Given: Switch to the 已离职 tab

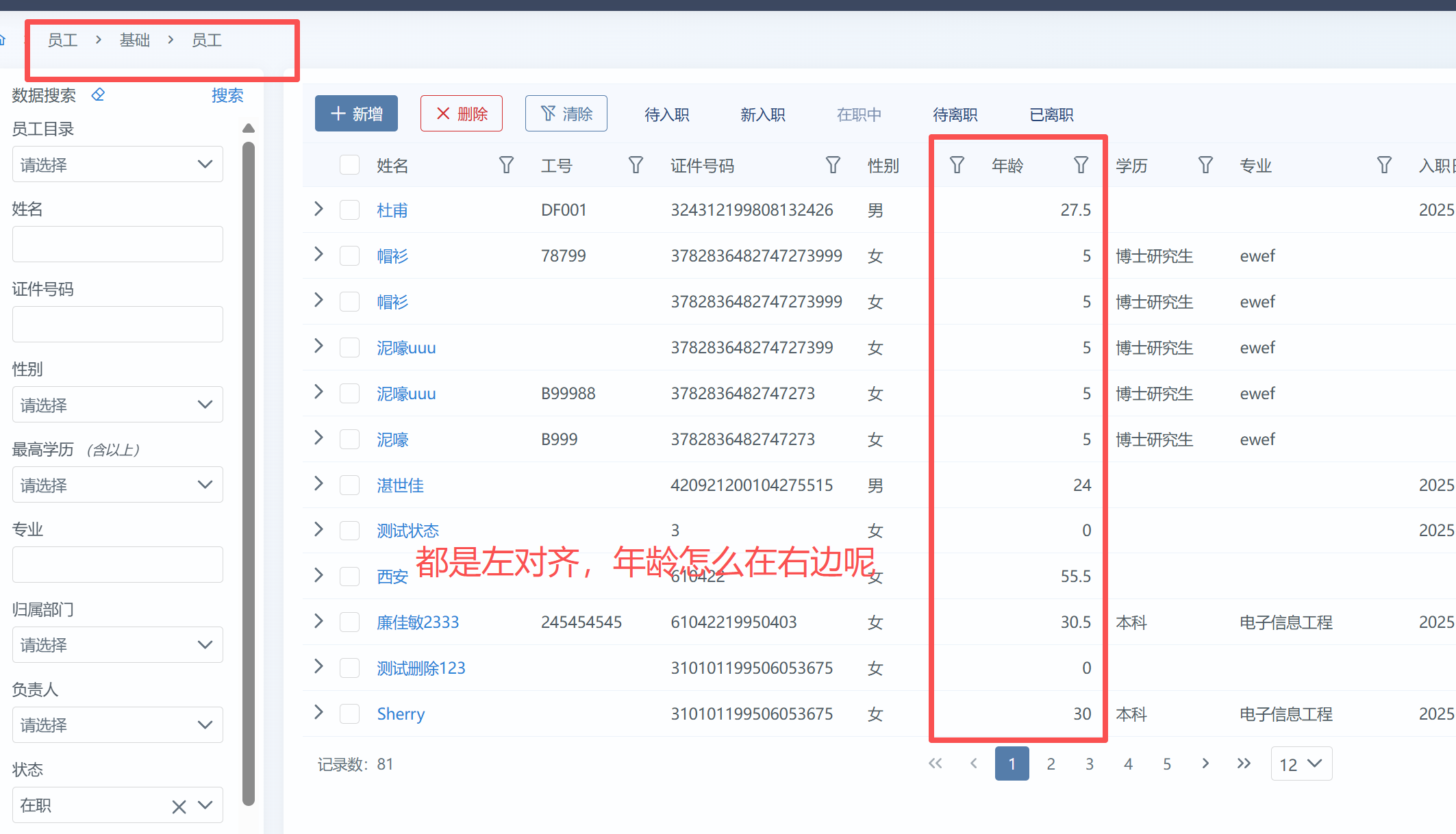Looking at the screenshot, I should tap(1051, 114).
